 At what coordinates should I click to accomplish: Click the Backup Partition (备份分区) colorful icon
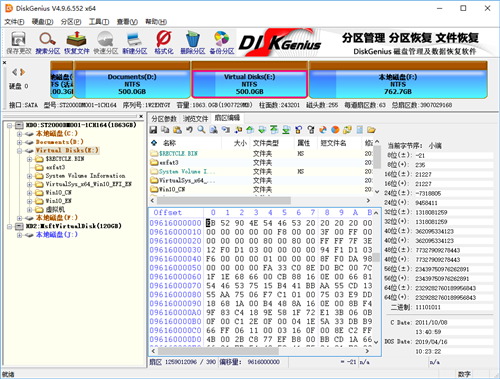tap(222, 43)
